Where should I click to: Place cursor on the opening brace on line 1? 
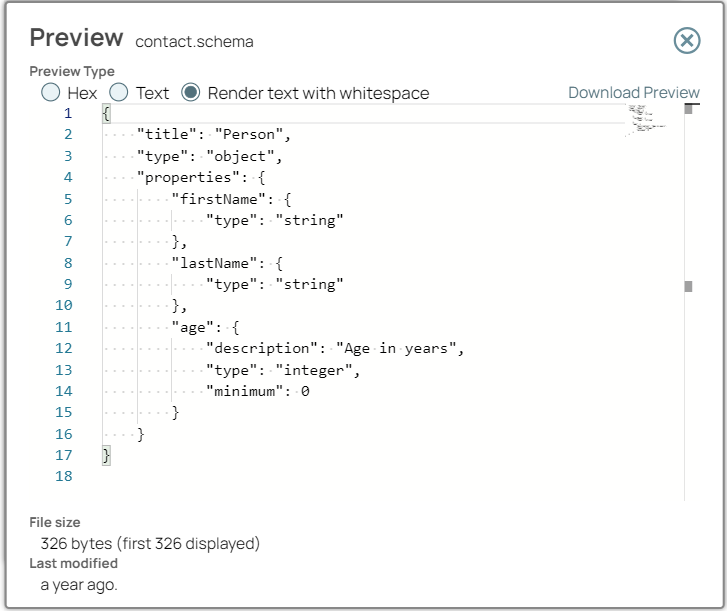(106, 114)
